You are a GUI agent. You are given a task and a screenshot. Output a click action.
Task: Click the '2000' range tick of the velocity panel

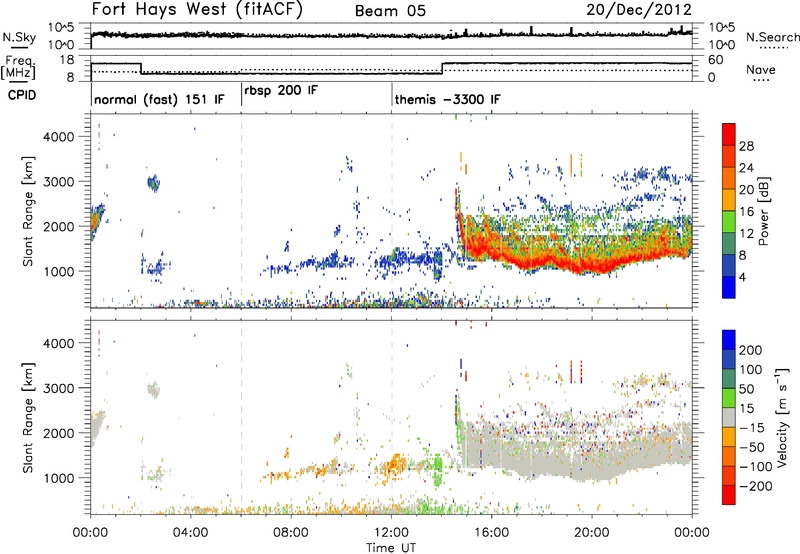[59, 433]
